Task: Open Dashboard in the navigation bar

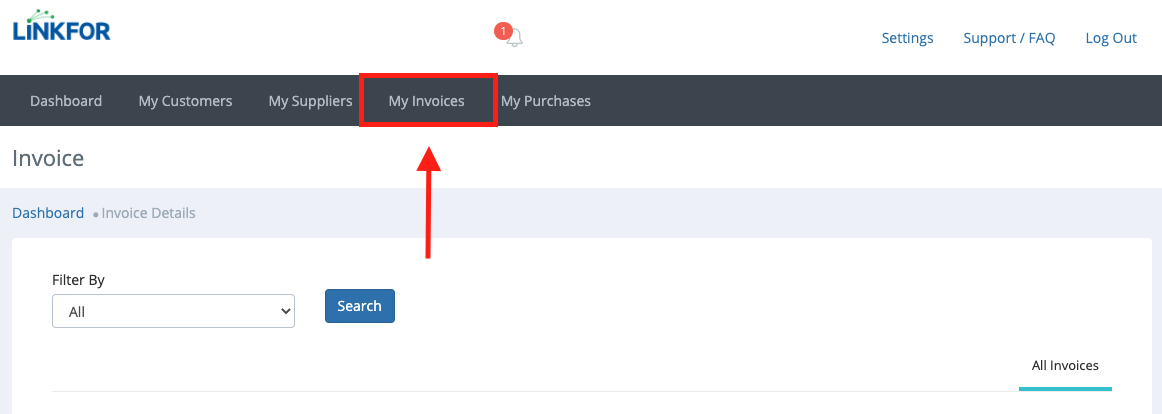Action: tap(66, 101)
